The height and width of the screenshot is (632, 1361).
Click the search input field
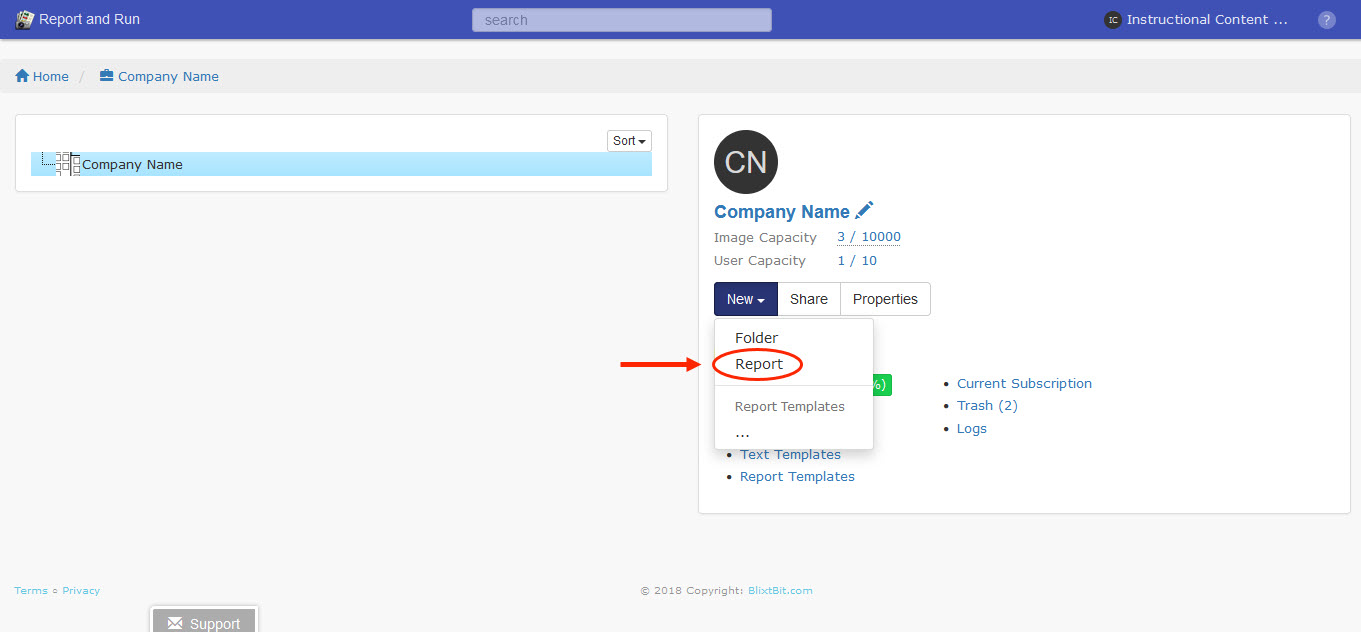[x=621, y=20]
